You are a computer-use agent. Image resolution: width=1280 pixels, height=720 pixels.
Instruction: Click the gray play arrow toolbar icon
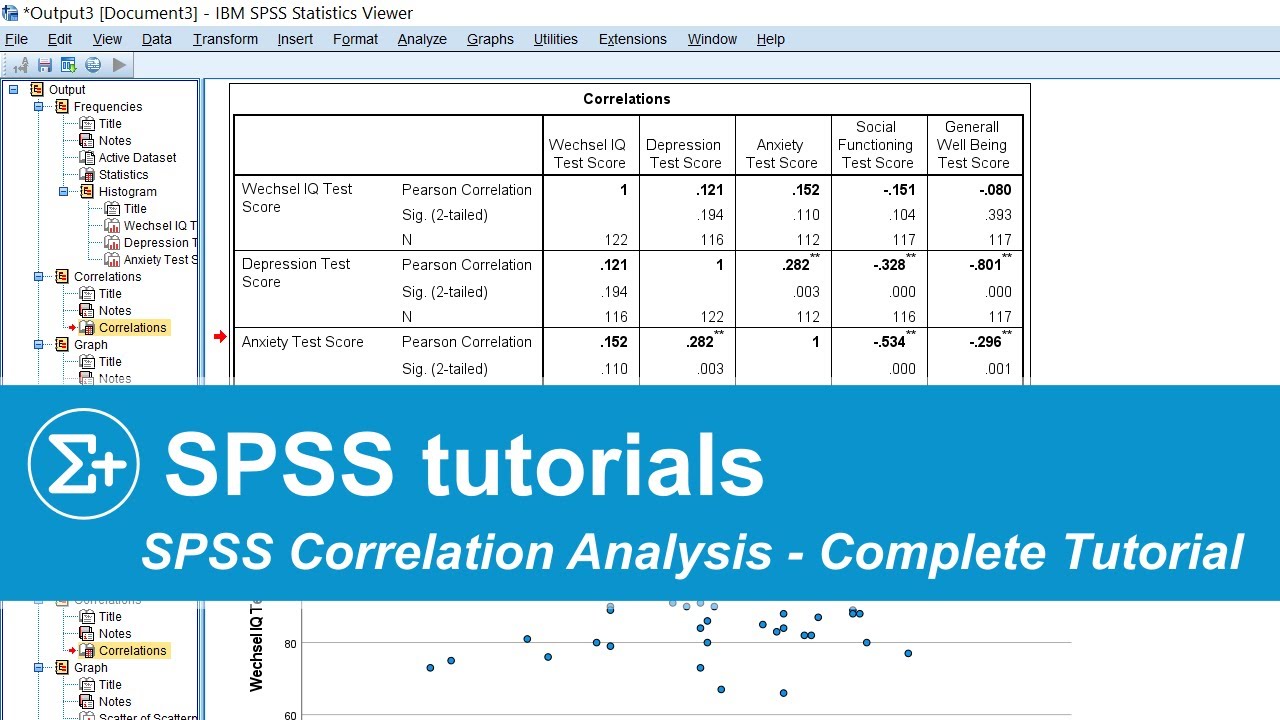click(x=119, y=65)
